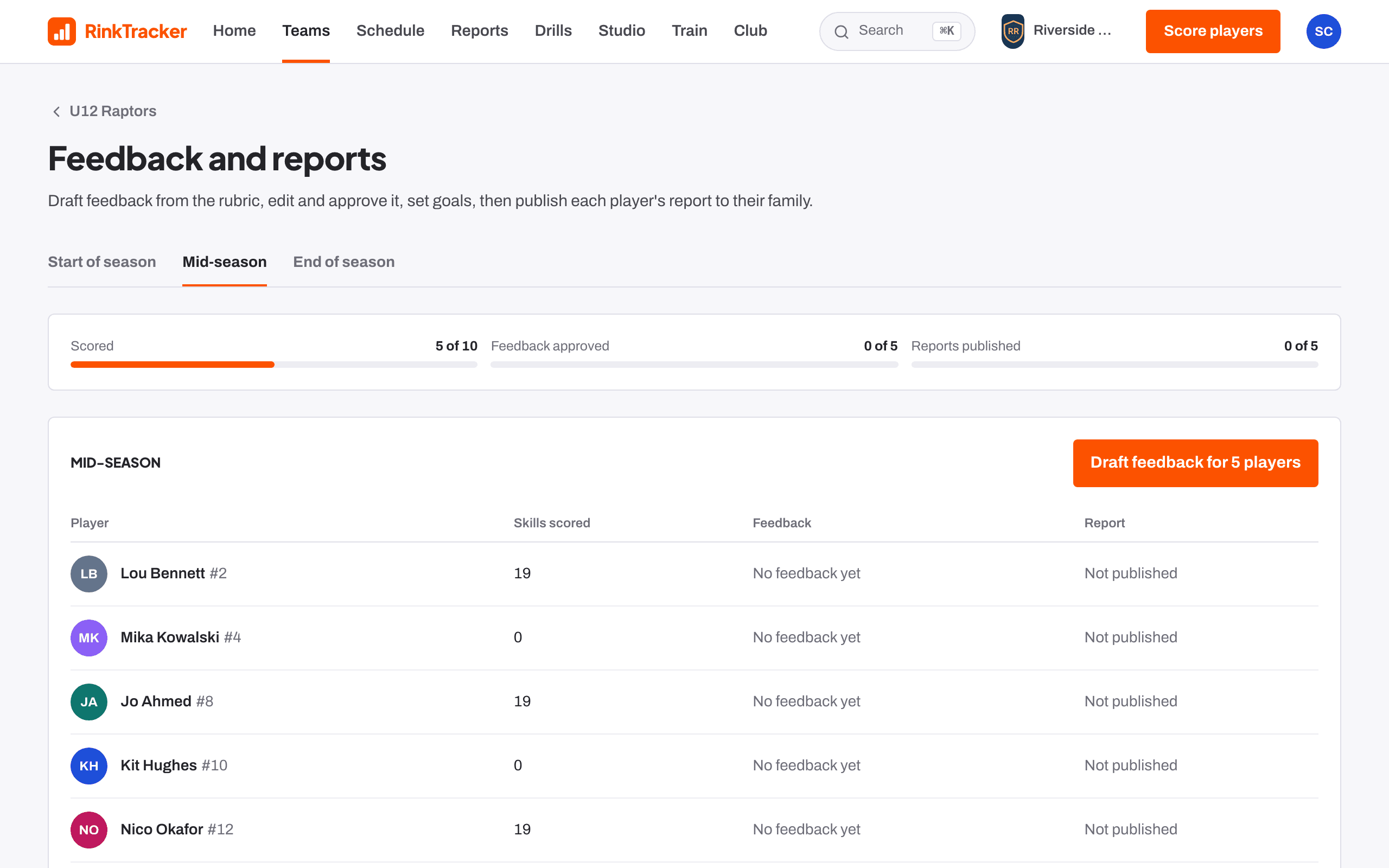Click the RinkTracker logo icon
The image size is (1389, 868).
(x=61, y=31)
